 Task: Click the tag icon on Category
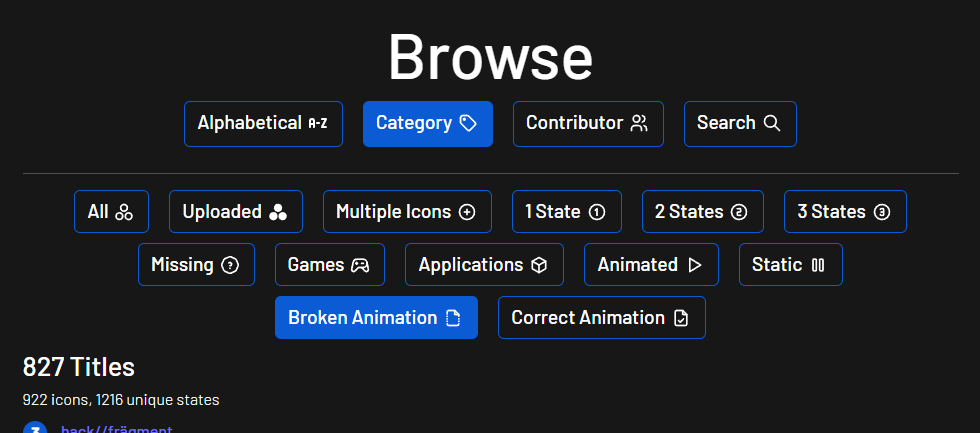pos(468,123)
